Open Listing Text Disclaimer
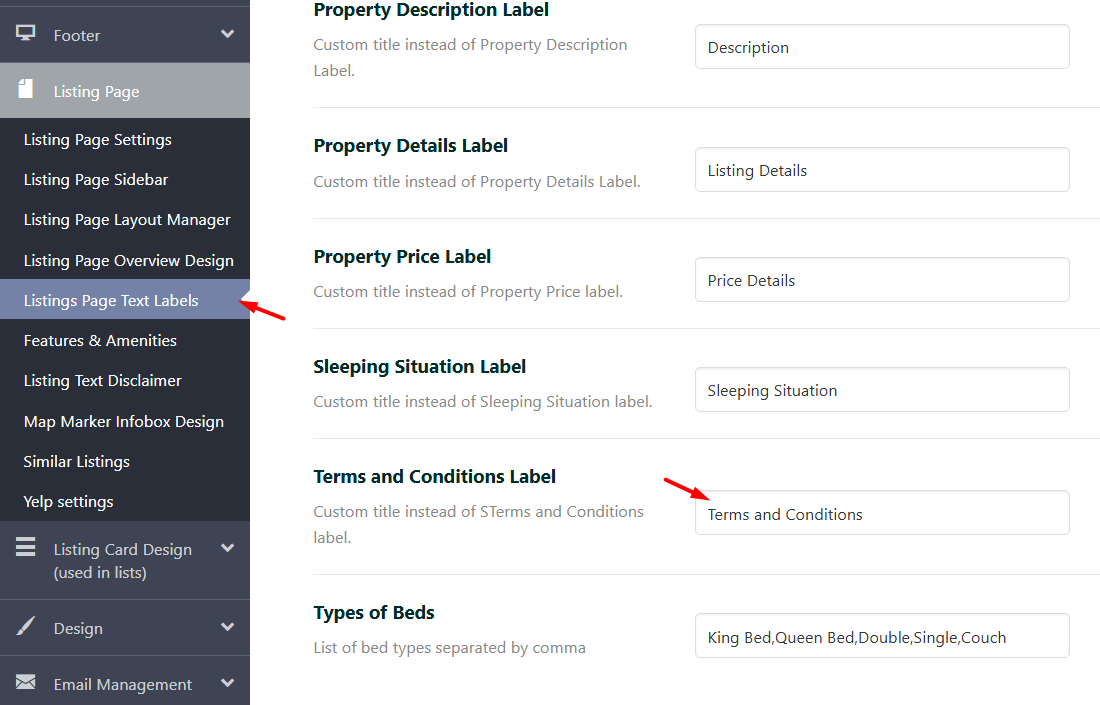 pyautogui.click(x=103, y=381)
